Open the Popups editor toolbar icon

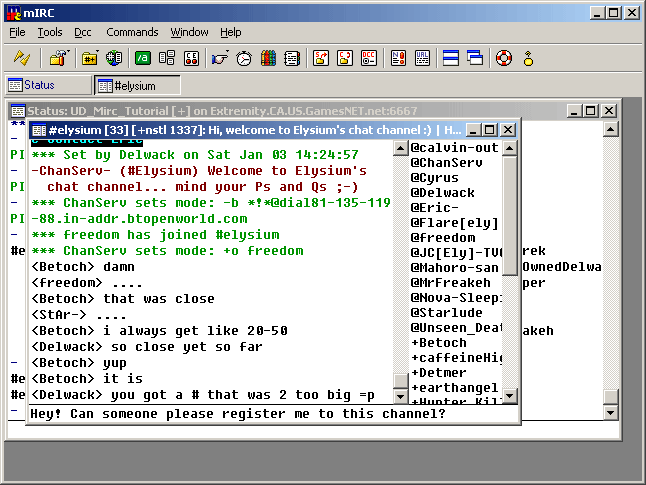tap(166, 58)
